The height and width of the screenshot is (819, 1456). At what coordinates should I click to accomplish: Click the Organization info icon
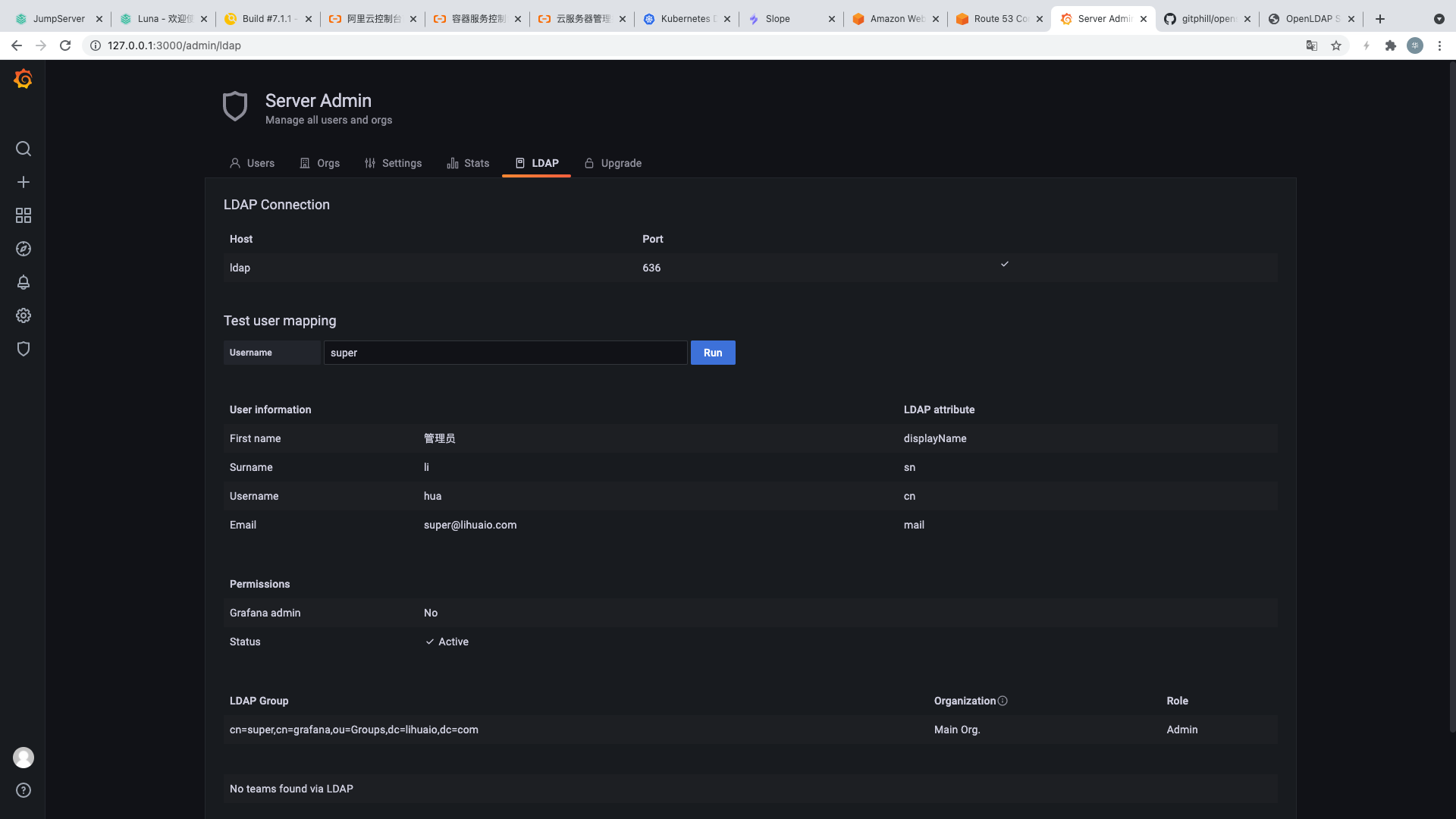[1003, 701]
